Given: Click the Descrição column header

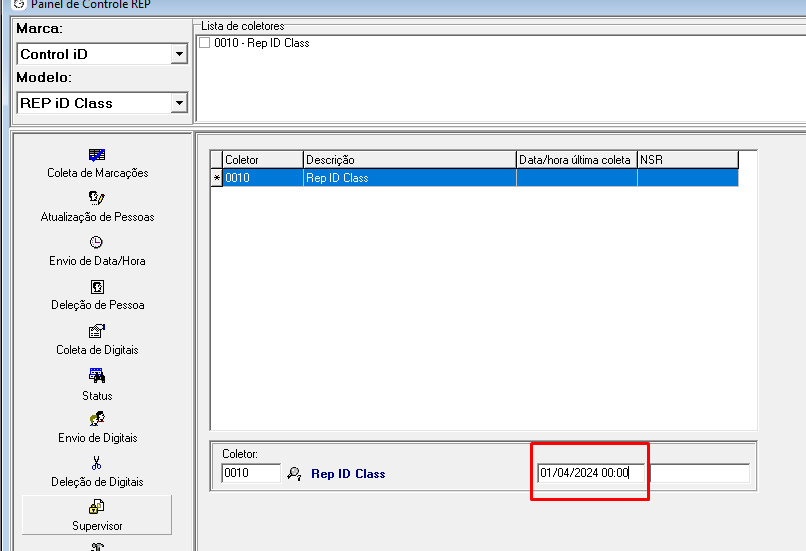Looking at the screenshot, I should [x=409, y=160].
